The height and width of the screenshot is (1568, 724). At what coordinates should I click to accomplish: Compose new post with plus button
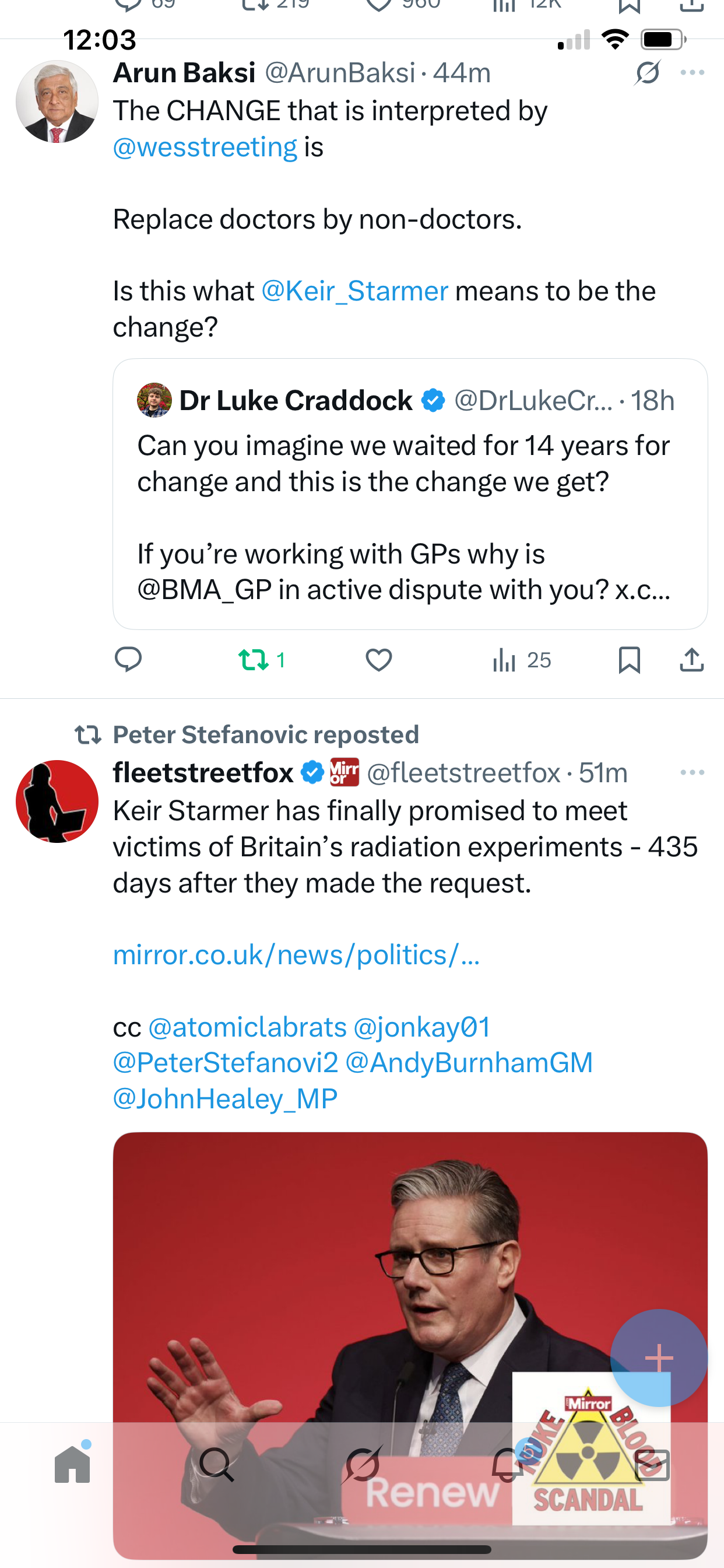click(659, 1358)
